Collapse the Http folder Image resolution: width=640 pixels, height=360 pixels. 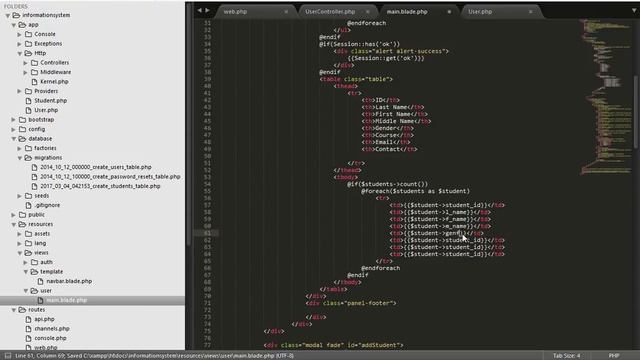(20, 53)
